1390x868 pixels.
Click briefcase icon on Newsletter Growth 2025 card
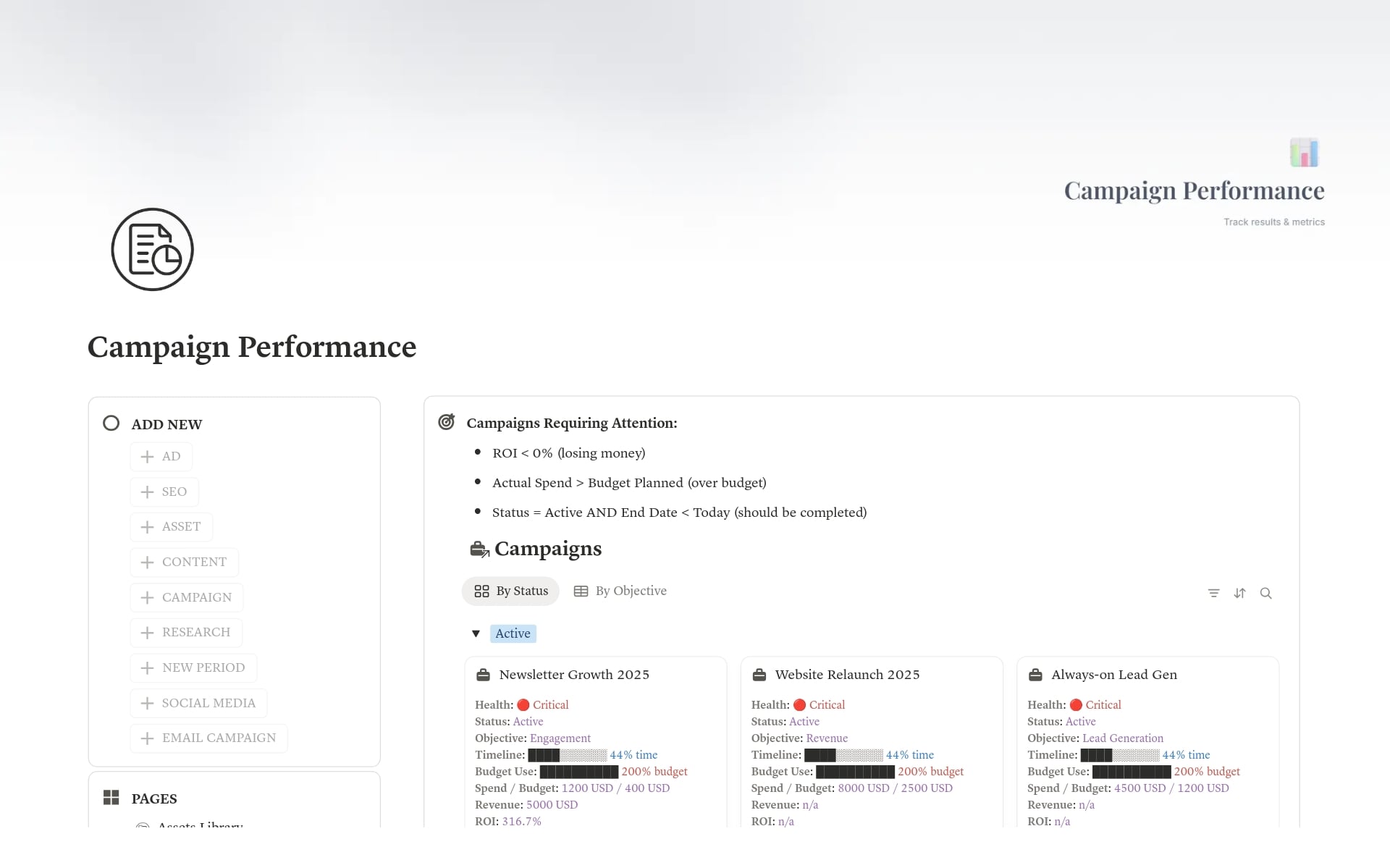tap(483, 675)
